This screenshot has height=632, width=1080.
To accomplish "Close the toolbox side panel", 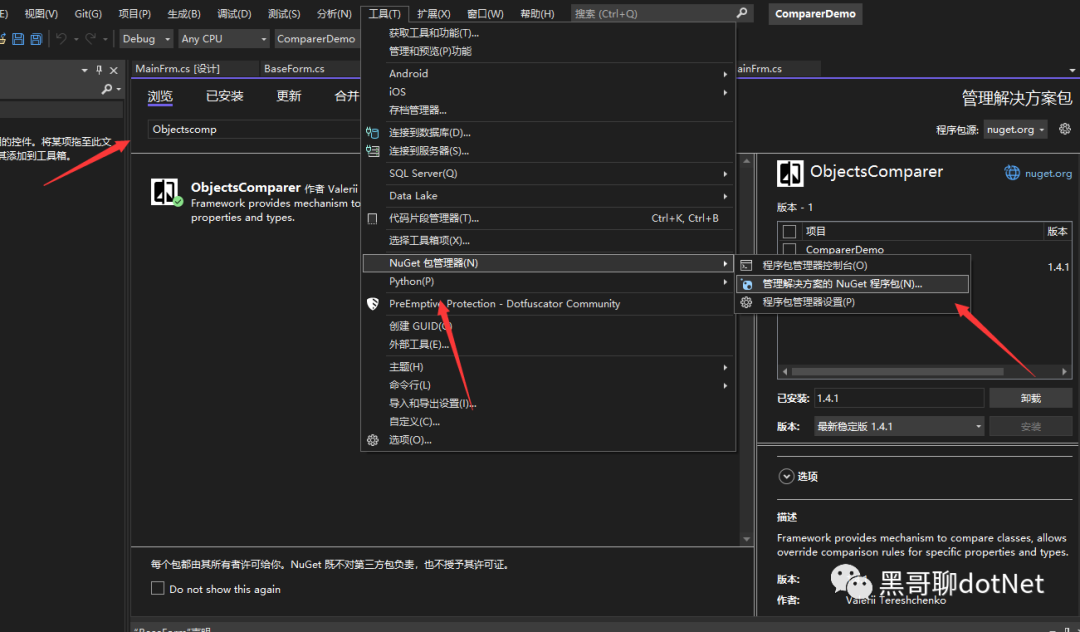I will click(114, 70).
